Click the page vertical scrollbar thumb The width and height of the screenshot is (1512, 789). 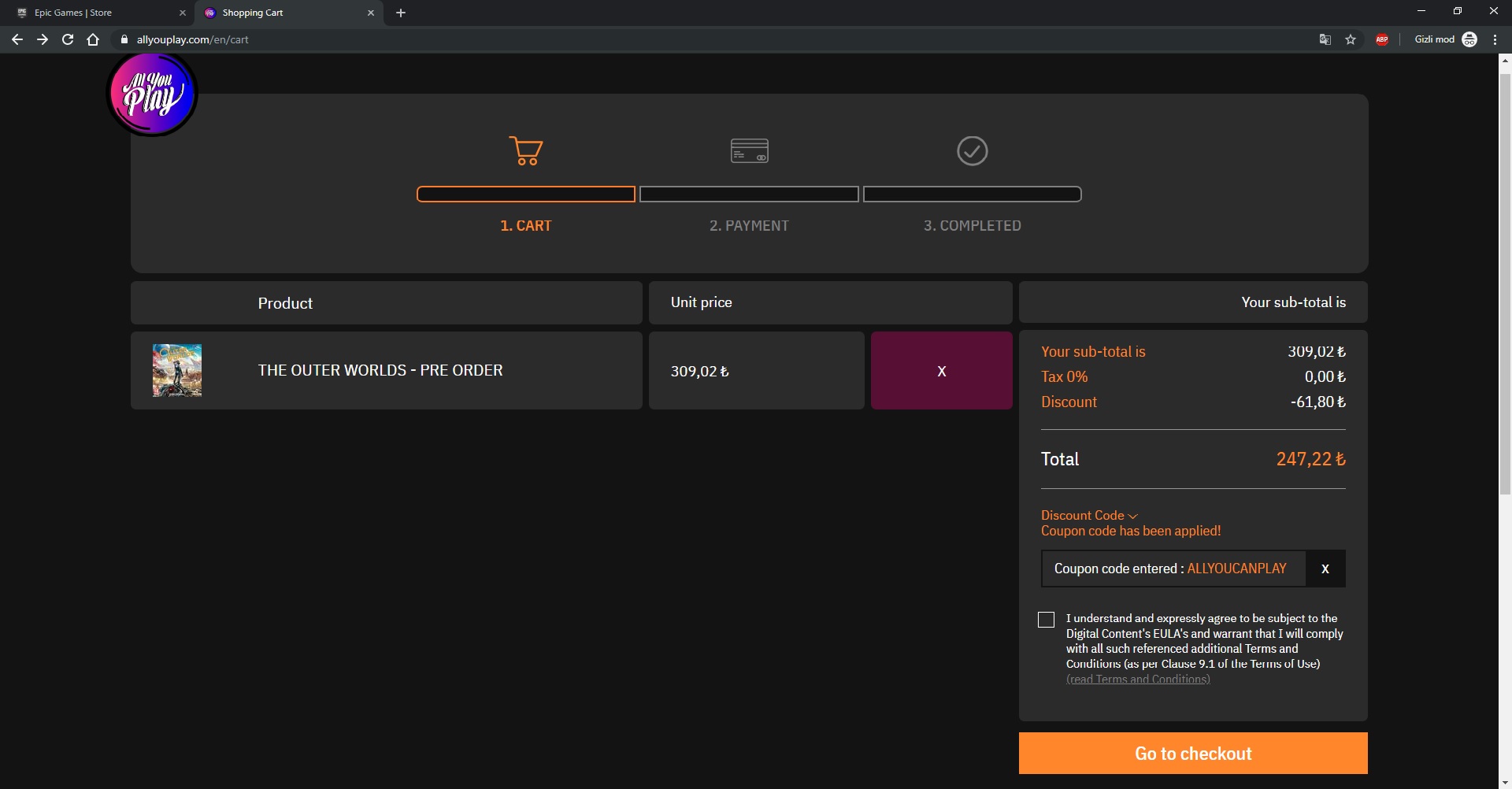point(1505,283)
